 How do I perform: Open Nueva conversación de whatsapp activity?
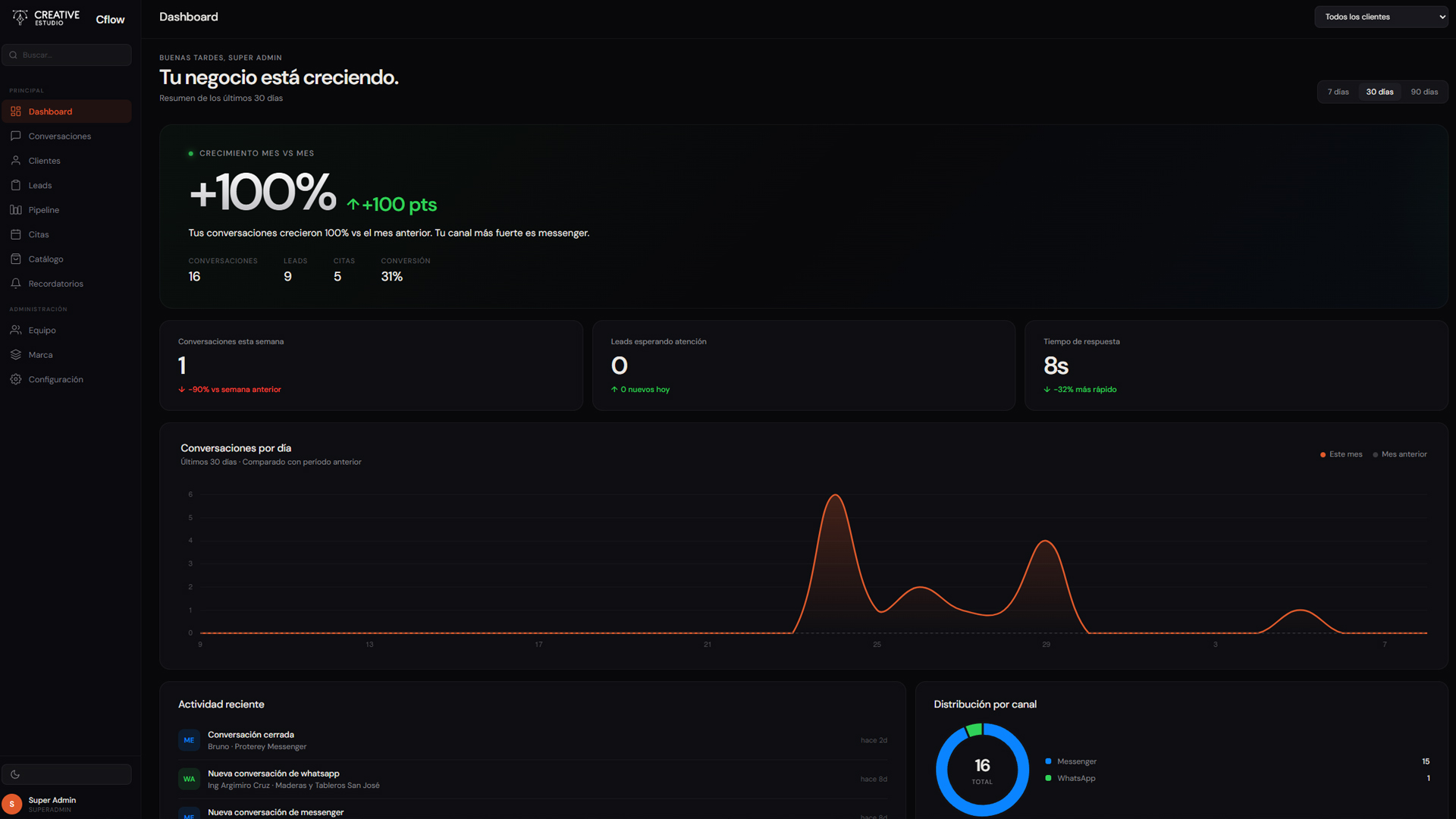(x=532, y=779)
